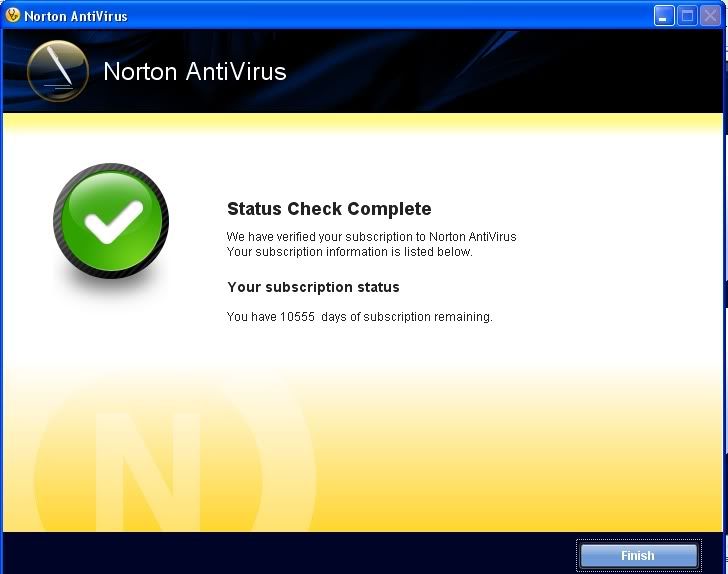The height and width of the screenshot is (574, 728).
Task: Click "Your subscription information is listed below" line
Action: 350,252
